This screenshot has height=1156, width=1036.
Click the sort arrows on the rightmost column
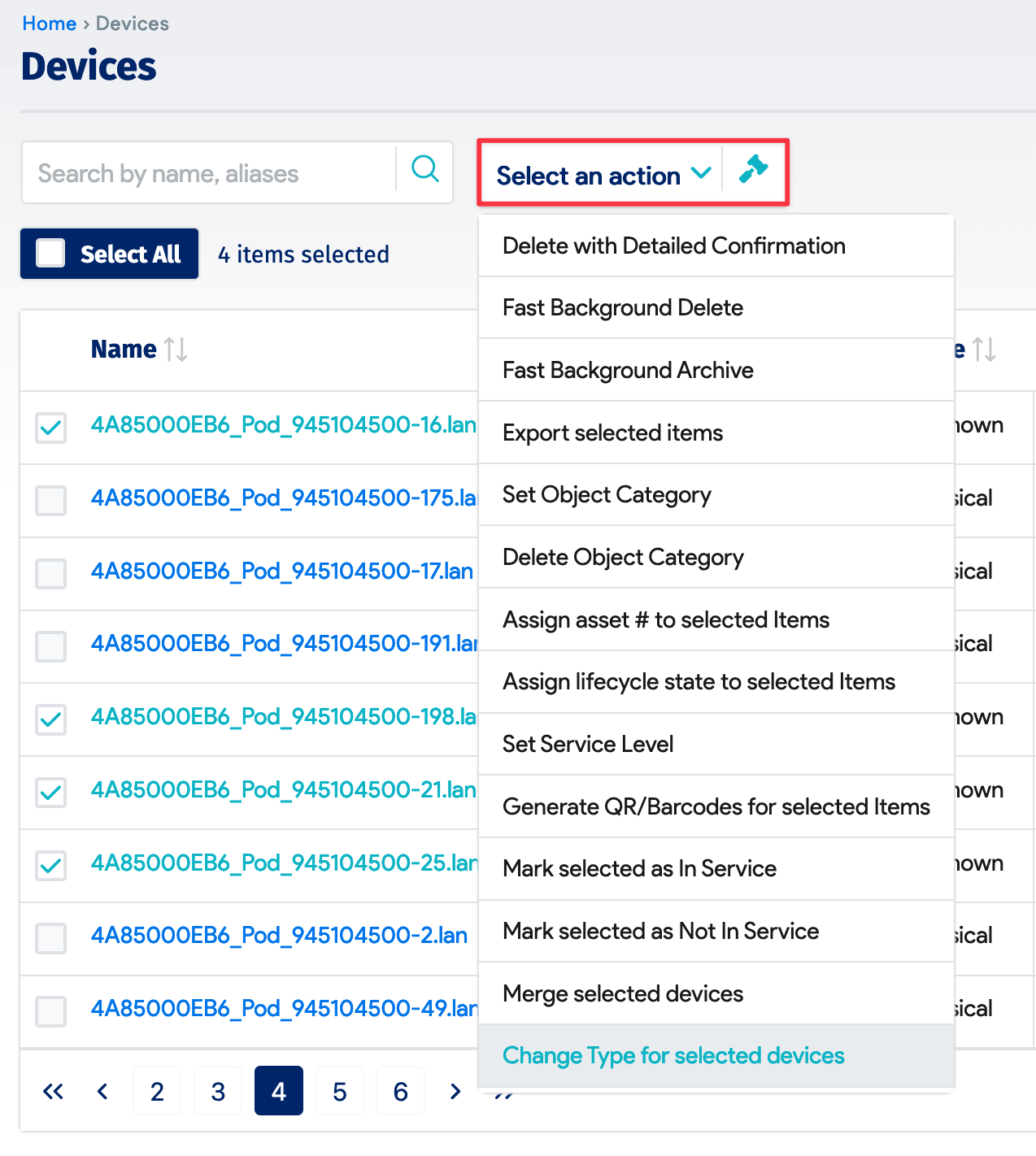pos(984,350)
